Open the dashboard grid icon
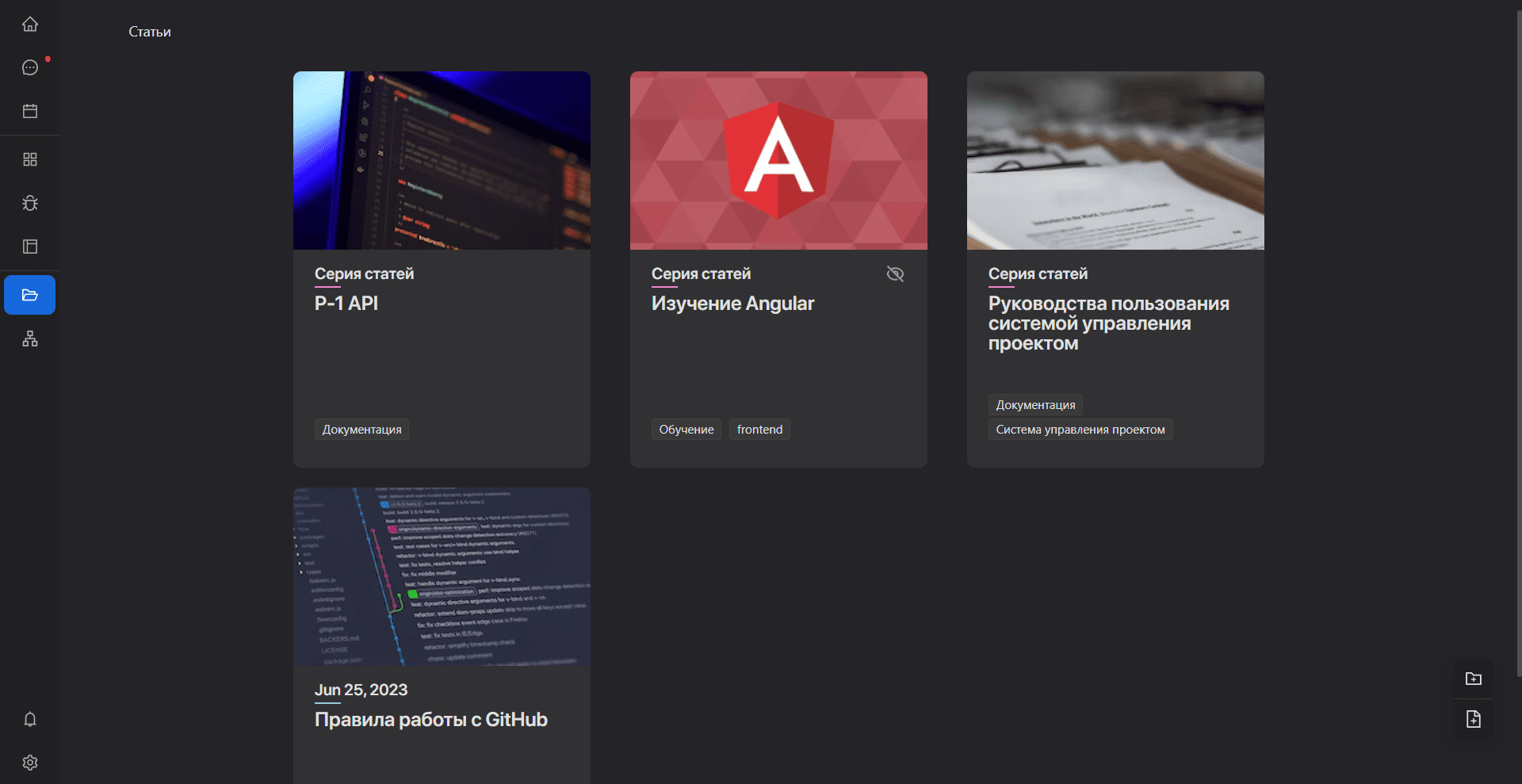This screenshot has width=1522, height=784. 30,159
